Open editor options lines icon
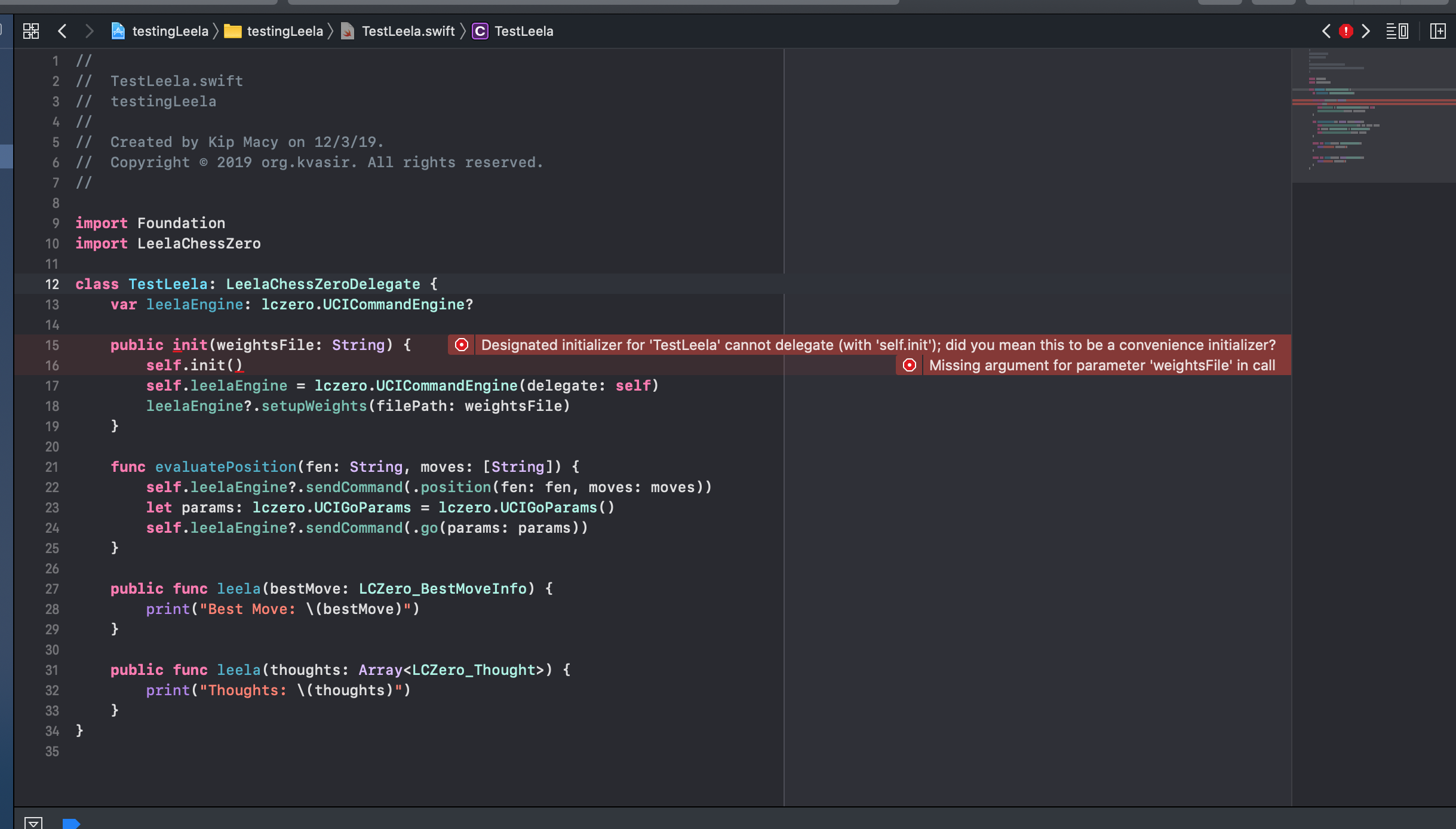Viewport: 1456px width, 829px height. click(x=1397, y=31)
